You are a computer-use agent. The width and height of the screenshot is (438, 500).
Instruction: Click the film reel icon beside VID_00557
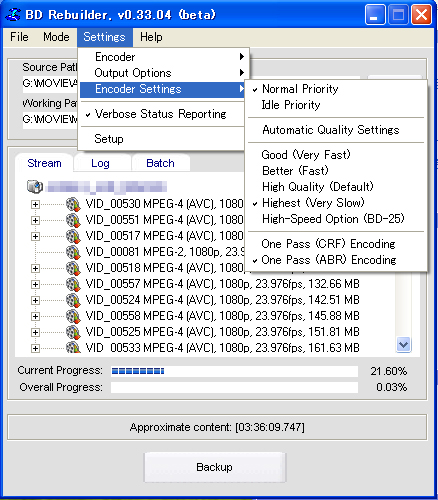click(x=73, y=284)
